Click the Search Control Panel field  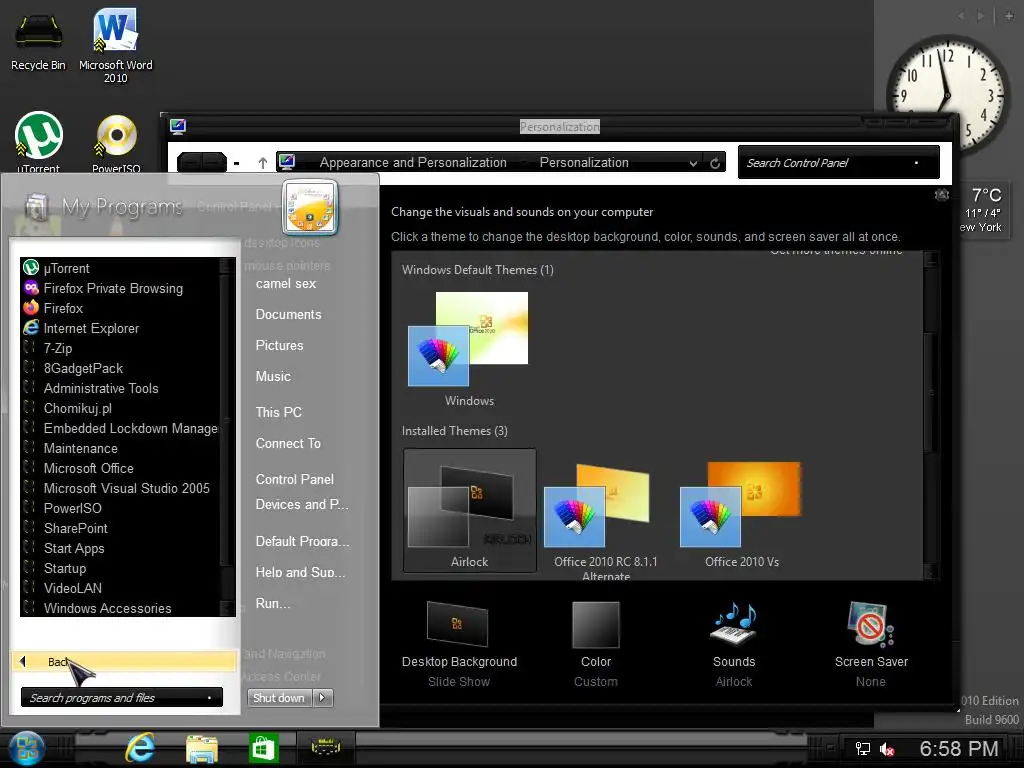pos(839,163)
